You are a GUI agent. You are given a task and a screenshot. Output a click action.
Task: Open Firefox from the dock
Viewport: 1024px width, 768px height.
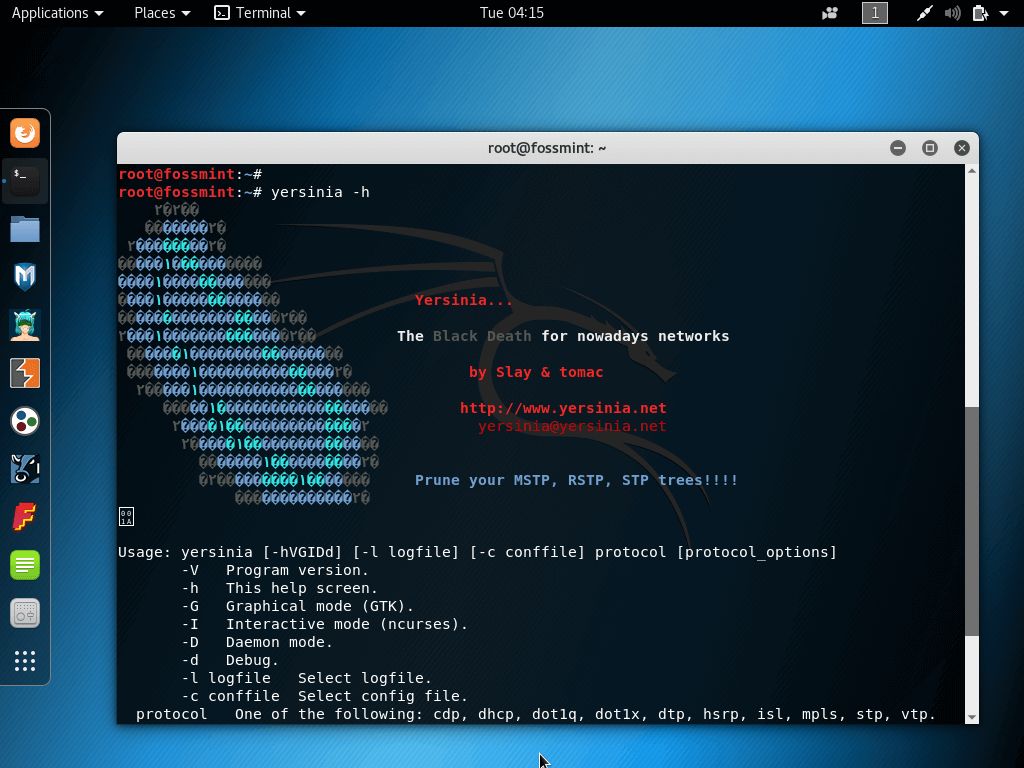(x=25, y=133)
